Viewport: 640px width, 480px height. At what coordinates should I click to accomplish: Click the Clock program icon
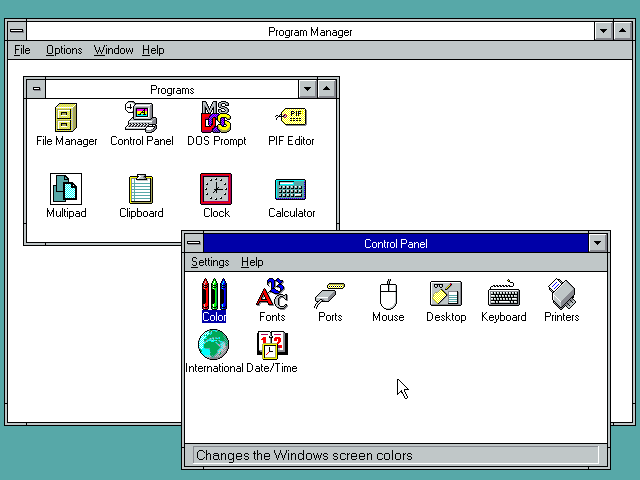pos(216,189)
